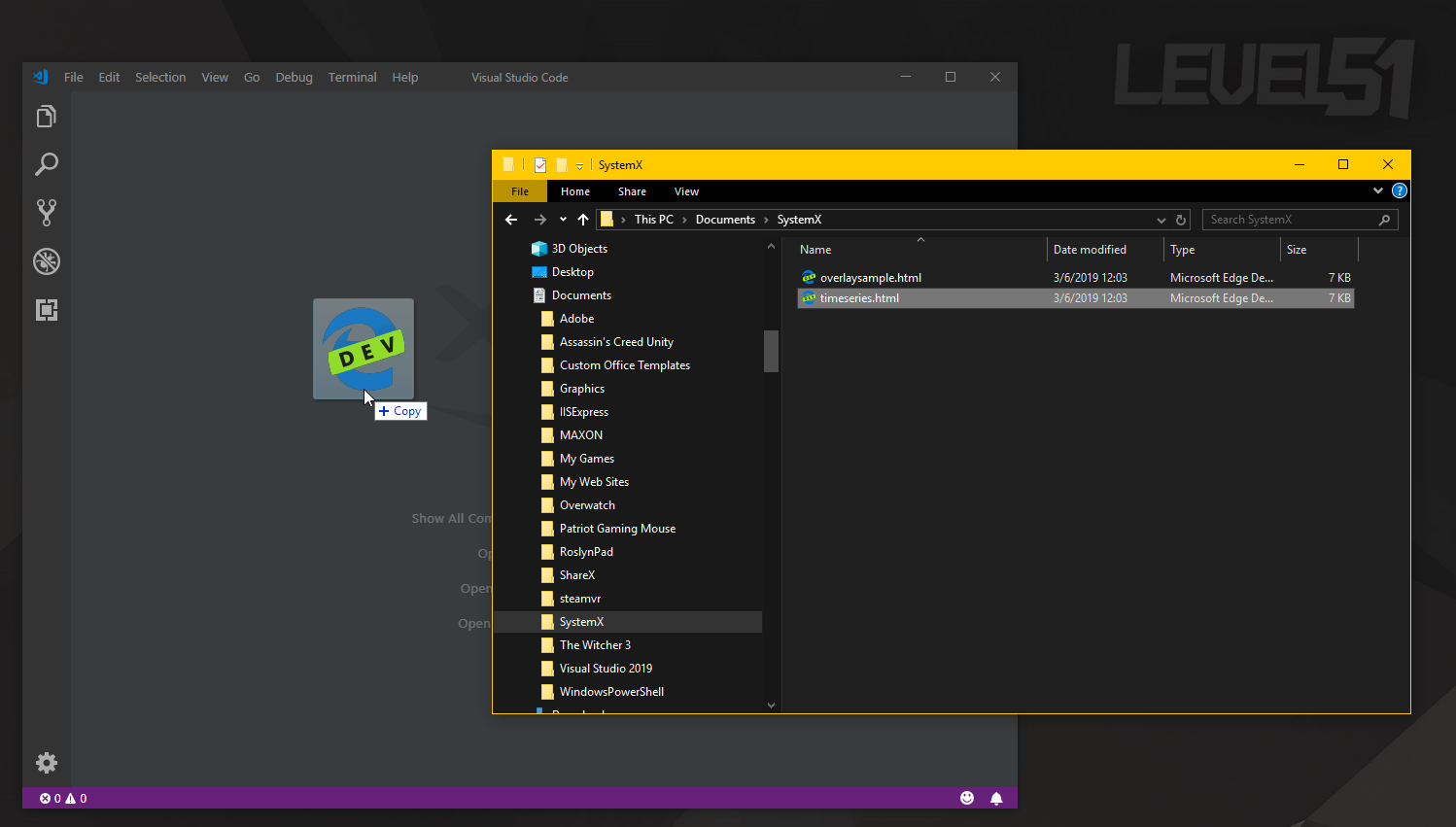Open the Manage gear icon in VS Code
The width and height of the screenshot is (1456, 827).
[x=46, y=763]
